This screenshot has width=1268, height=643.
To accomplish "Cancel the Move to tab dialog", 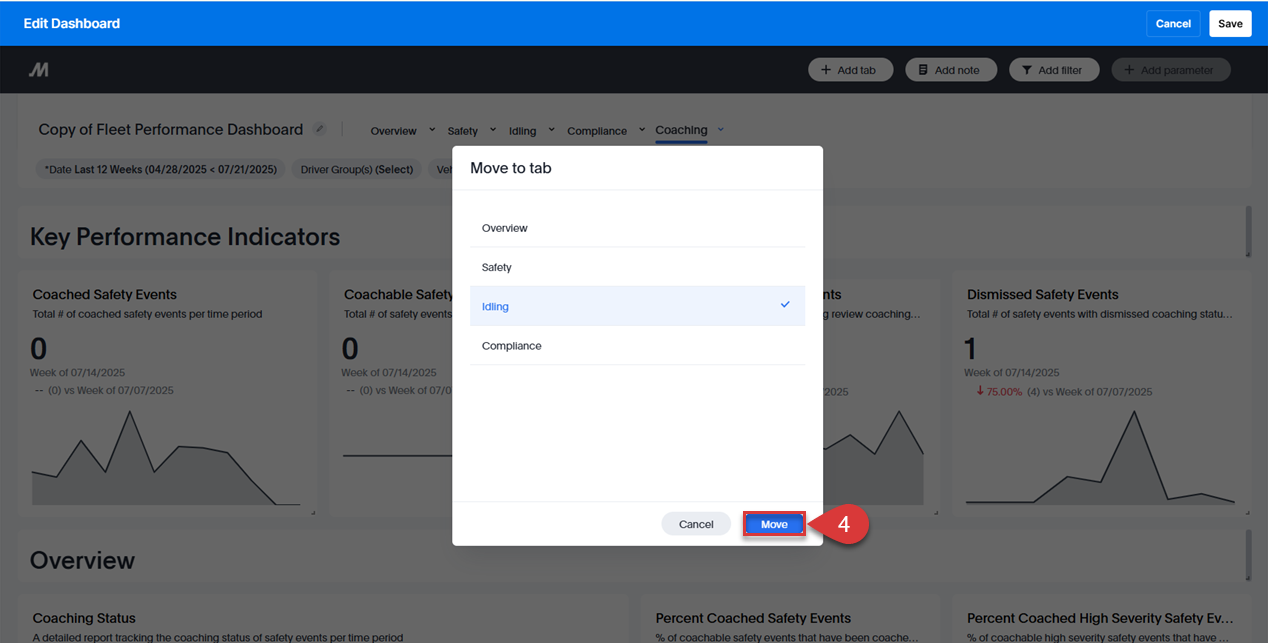I will 695,523.
